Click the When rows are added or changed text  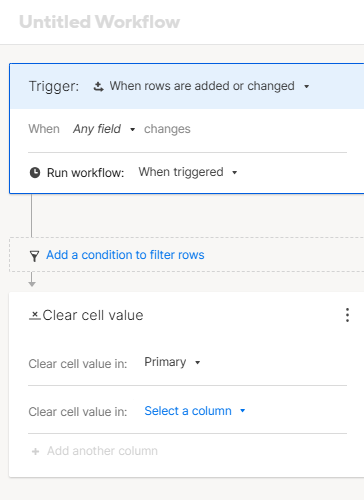pyautogui.click(x=202, y=86)
